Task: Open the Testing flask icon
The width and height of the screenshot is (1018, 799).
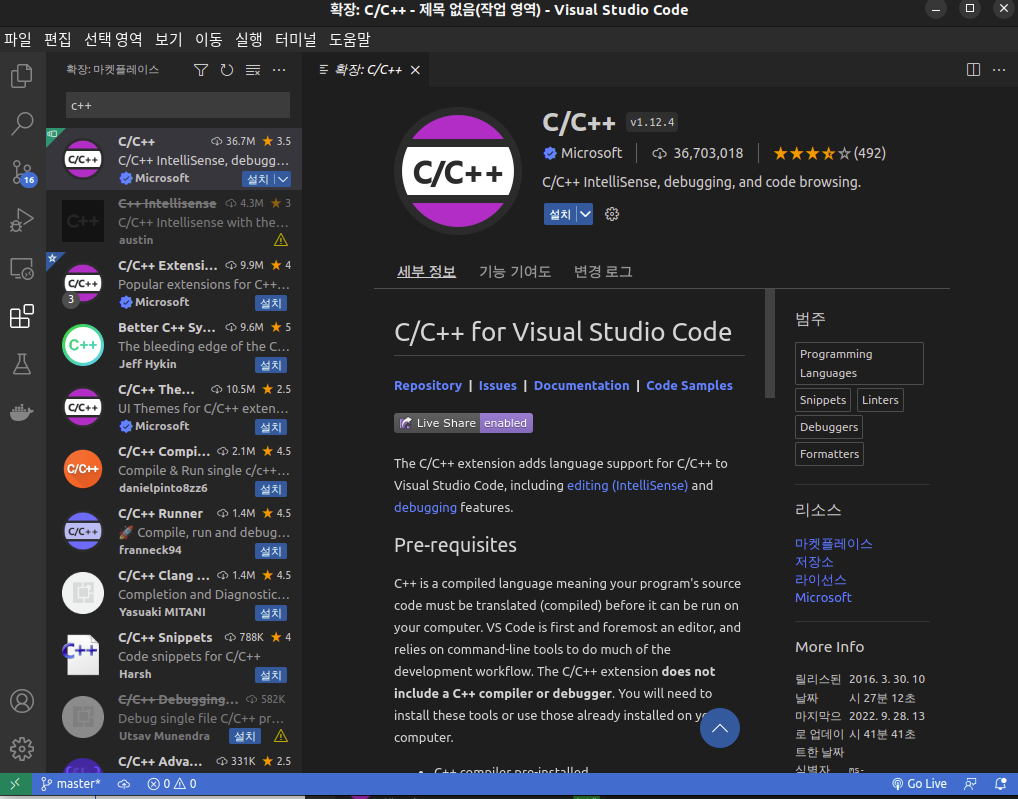Action: click(x=21, y=364)
